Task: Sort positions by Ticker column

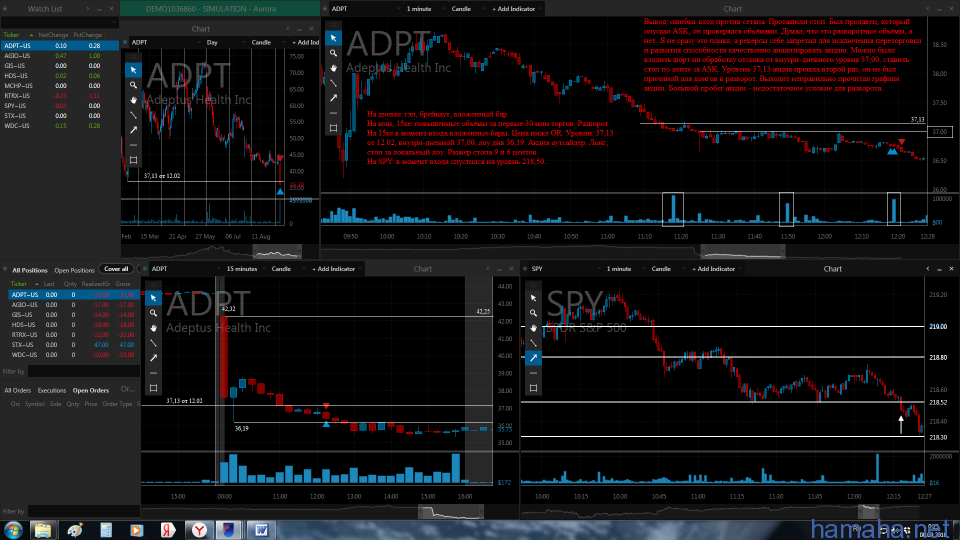Action: [19, 283]
